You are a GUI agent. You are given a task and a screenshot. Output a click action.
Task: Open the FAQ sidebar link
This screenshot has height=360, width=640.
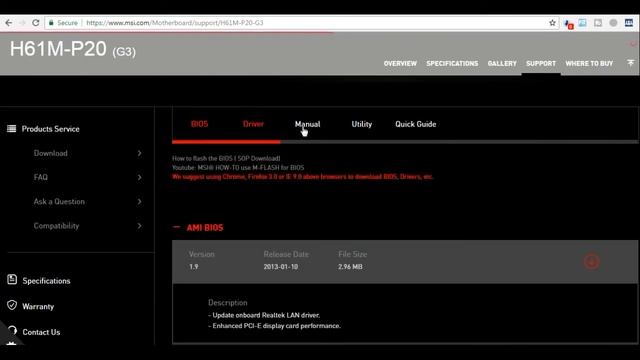coord(40,177)
